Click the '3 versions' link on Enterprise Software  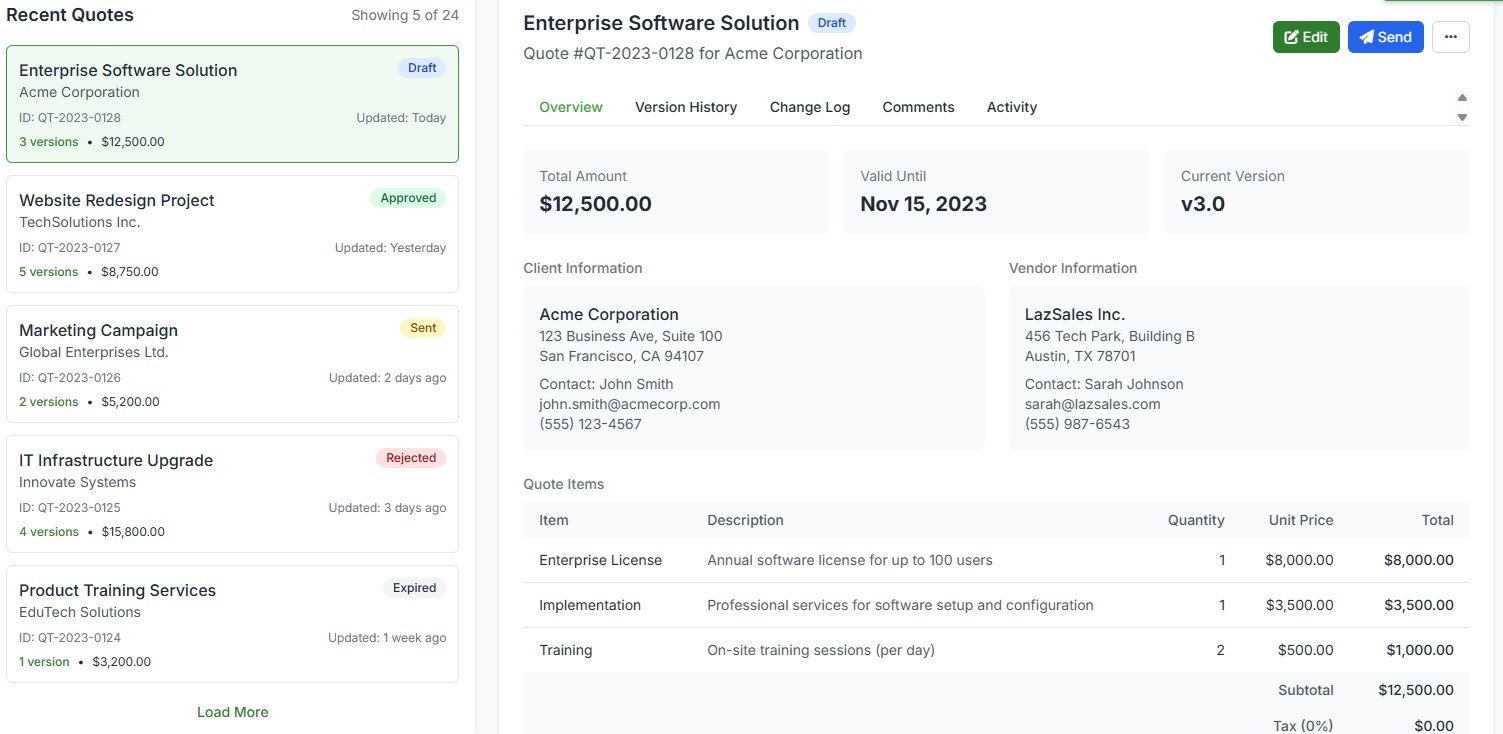coord(48,142)
